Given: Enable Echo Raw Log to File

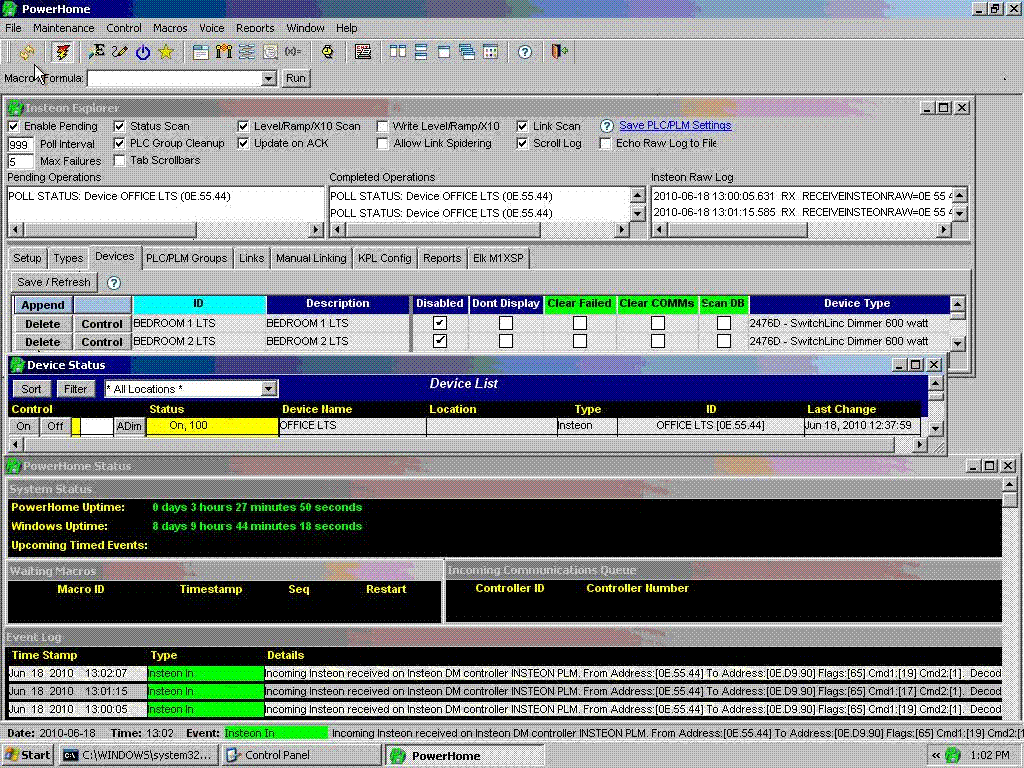Looking at the screenshot, I should pyautogui.click(x=605, y=143).
